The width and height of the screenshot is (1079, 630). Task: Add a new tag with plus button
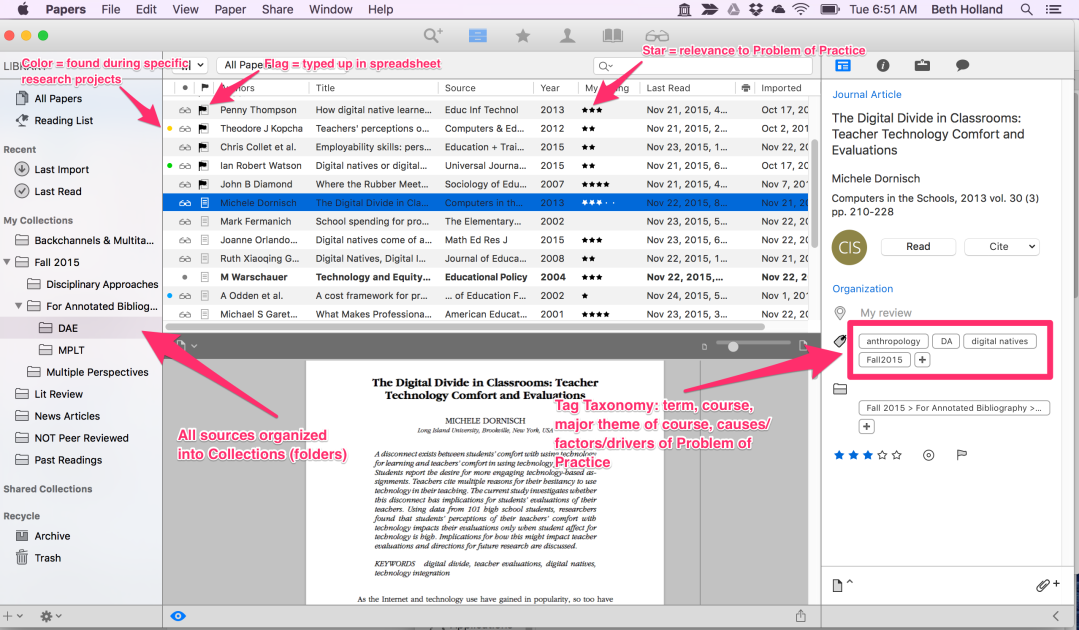(922, 360)
